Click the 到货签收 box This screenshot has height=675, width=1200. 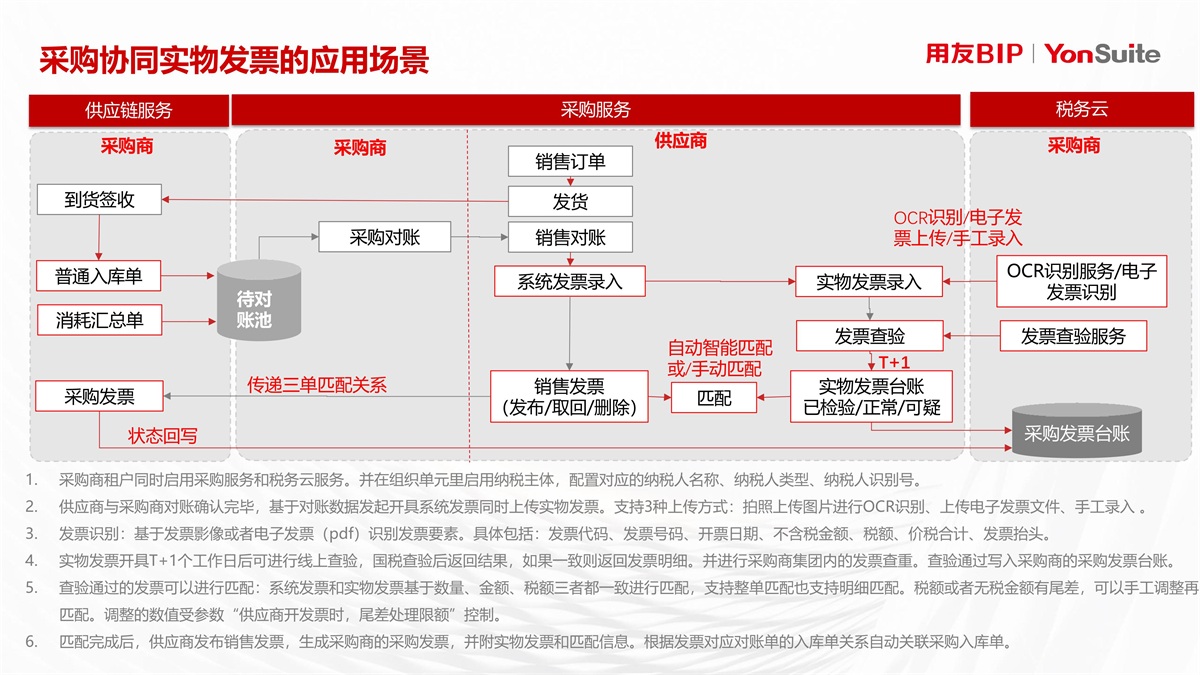coord(99,200)
